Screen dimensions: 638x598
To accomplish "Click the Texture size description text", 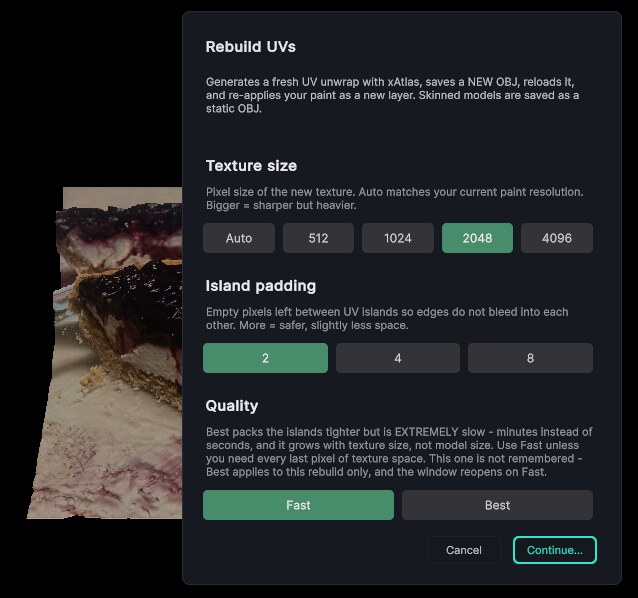I will point(394,199).
